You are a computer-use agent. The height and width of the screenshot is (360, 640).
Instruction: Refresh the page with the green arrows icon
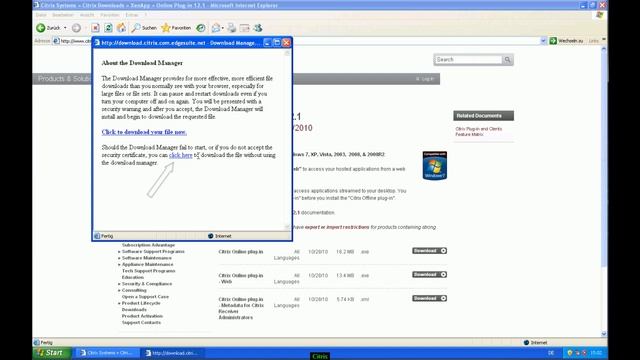(108, 28)
